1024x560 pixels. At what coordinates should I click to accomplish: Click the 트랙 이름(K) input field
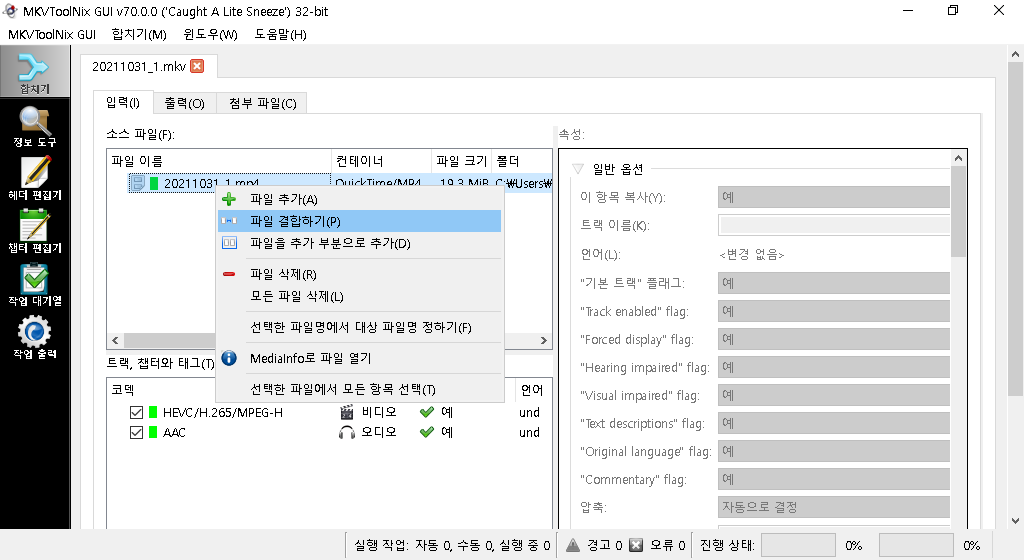pos(833,225)
